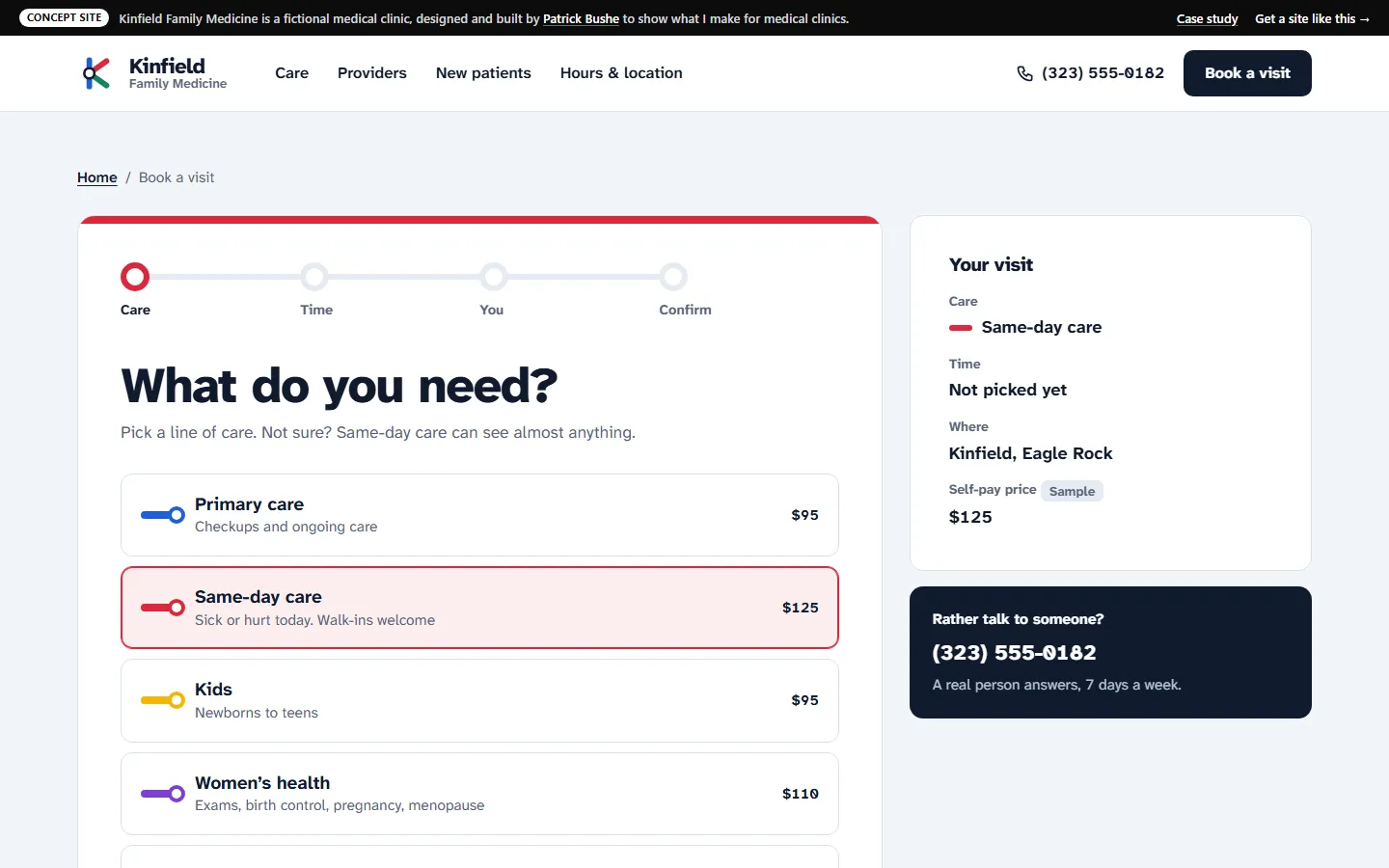
Task: Click the Kinfield Family Medicine wordmark
Action: click(x=177, y=73)
